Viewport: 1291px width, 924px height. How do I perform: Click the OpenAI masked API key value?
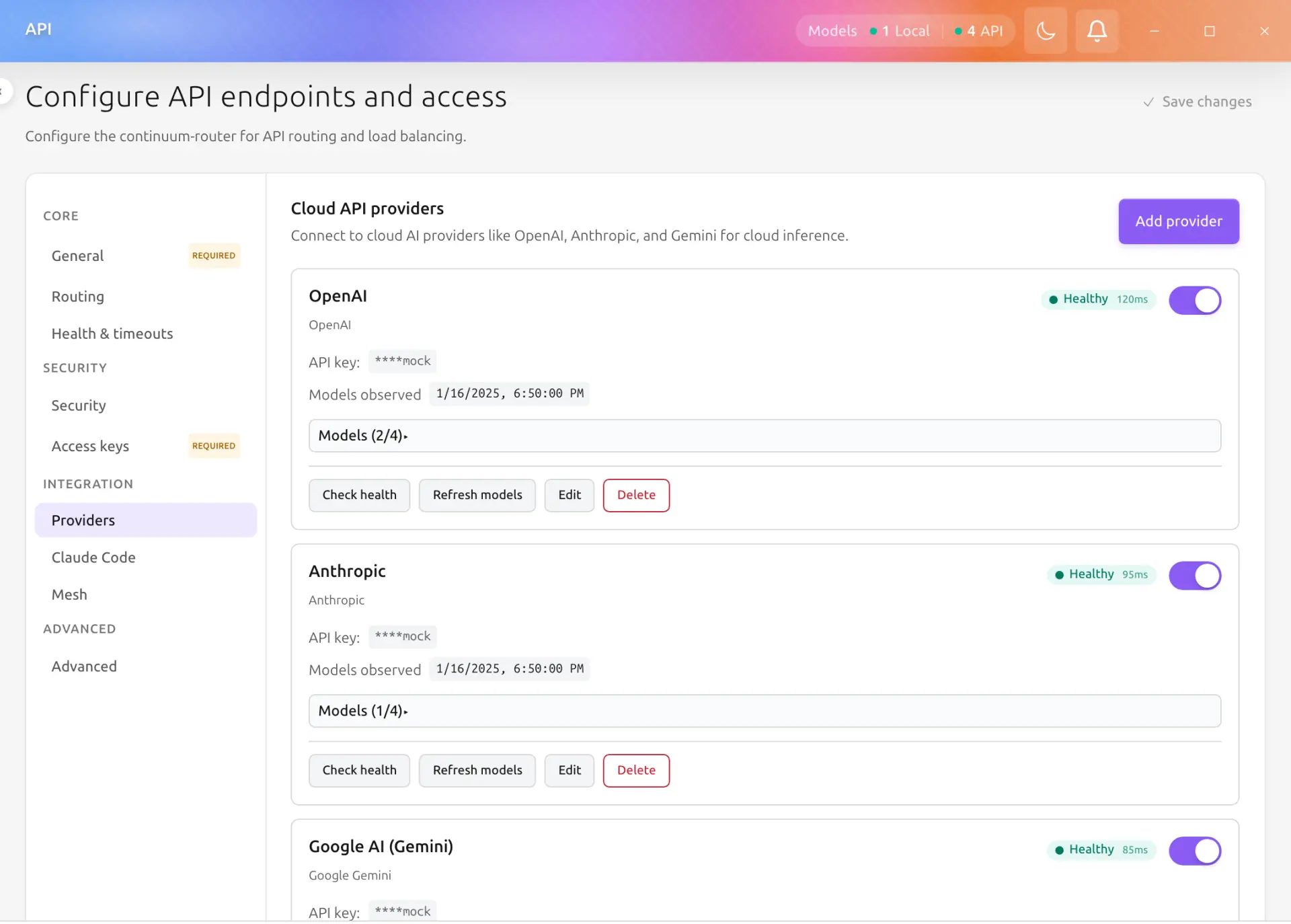(x=403, y=361)
